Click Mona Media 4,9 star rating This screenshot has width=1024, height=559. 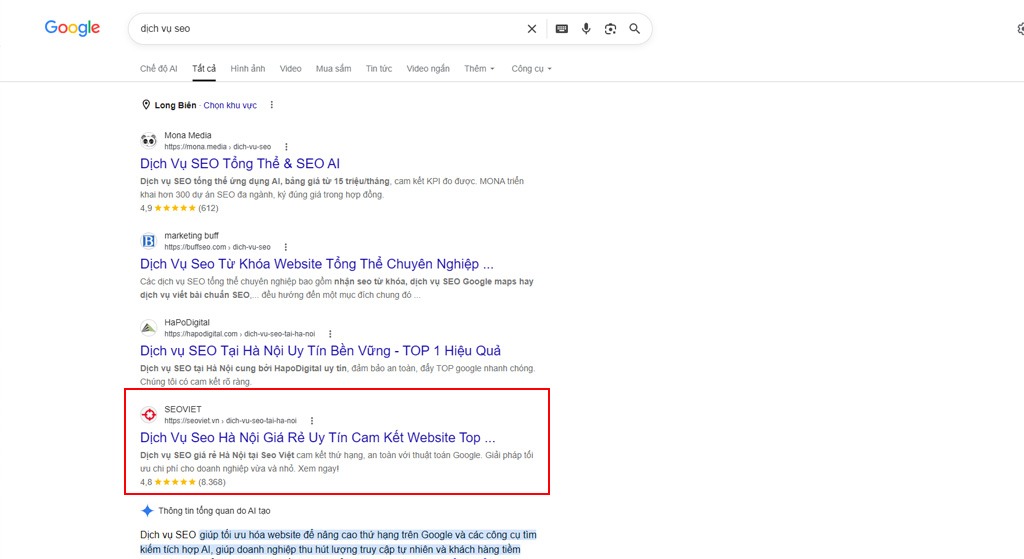click(179, 208)
